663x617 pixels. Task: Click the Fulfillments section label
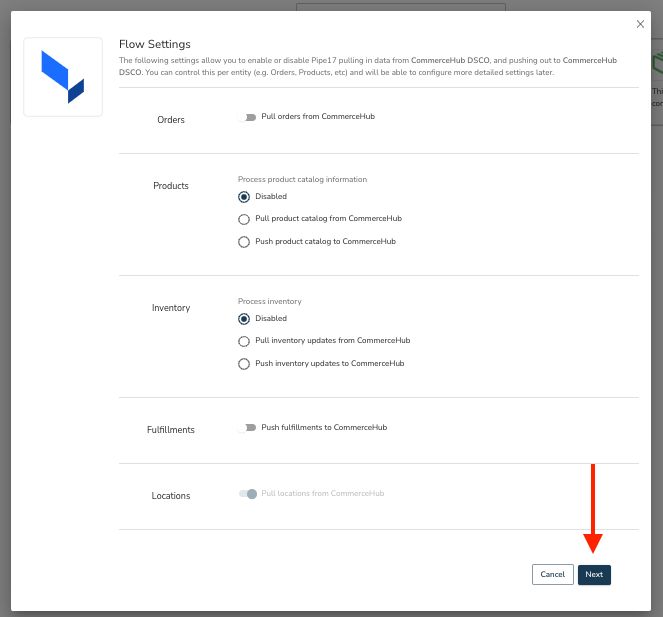point(171,430)
